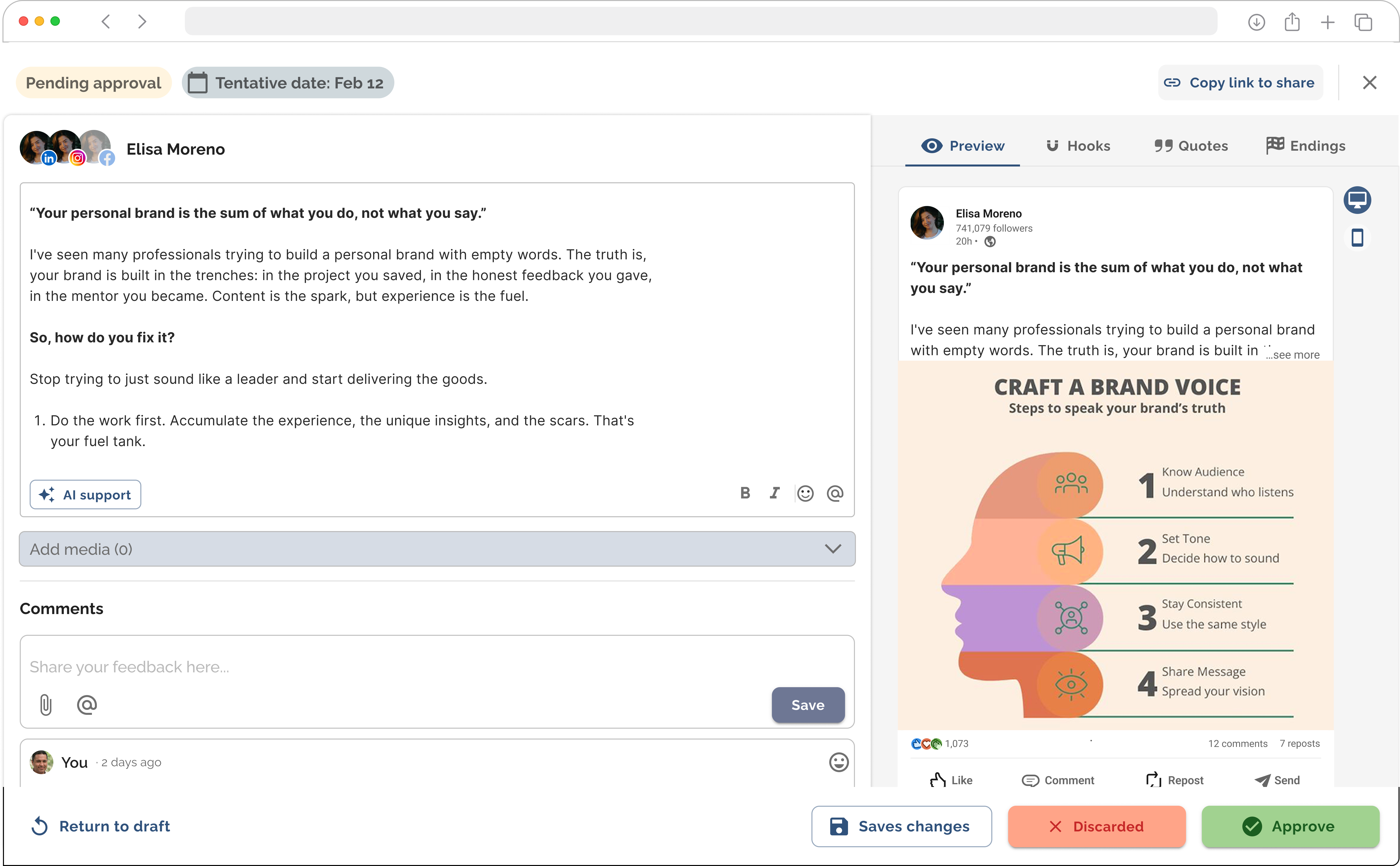Click the feedback comment input field

401,667
